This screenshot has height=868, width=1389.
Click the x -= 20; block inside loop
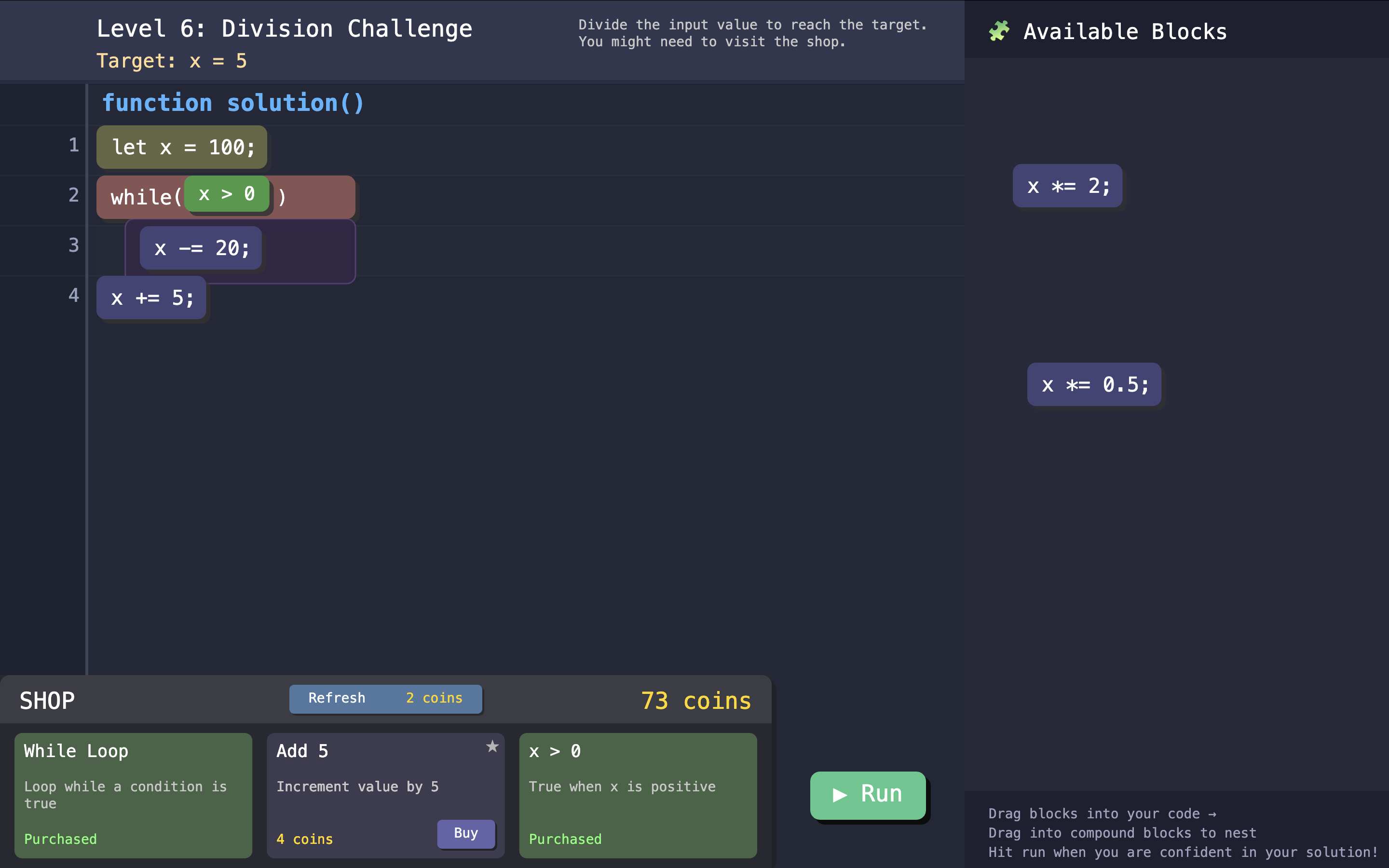pyautogui.click(x=201, y=248)
